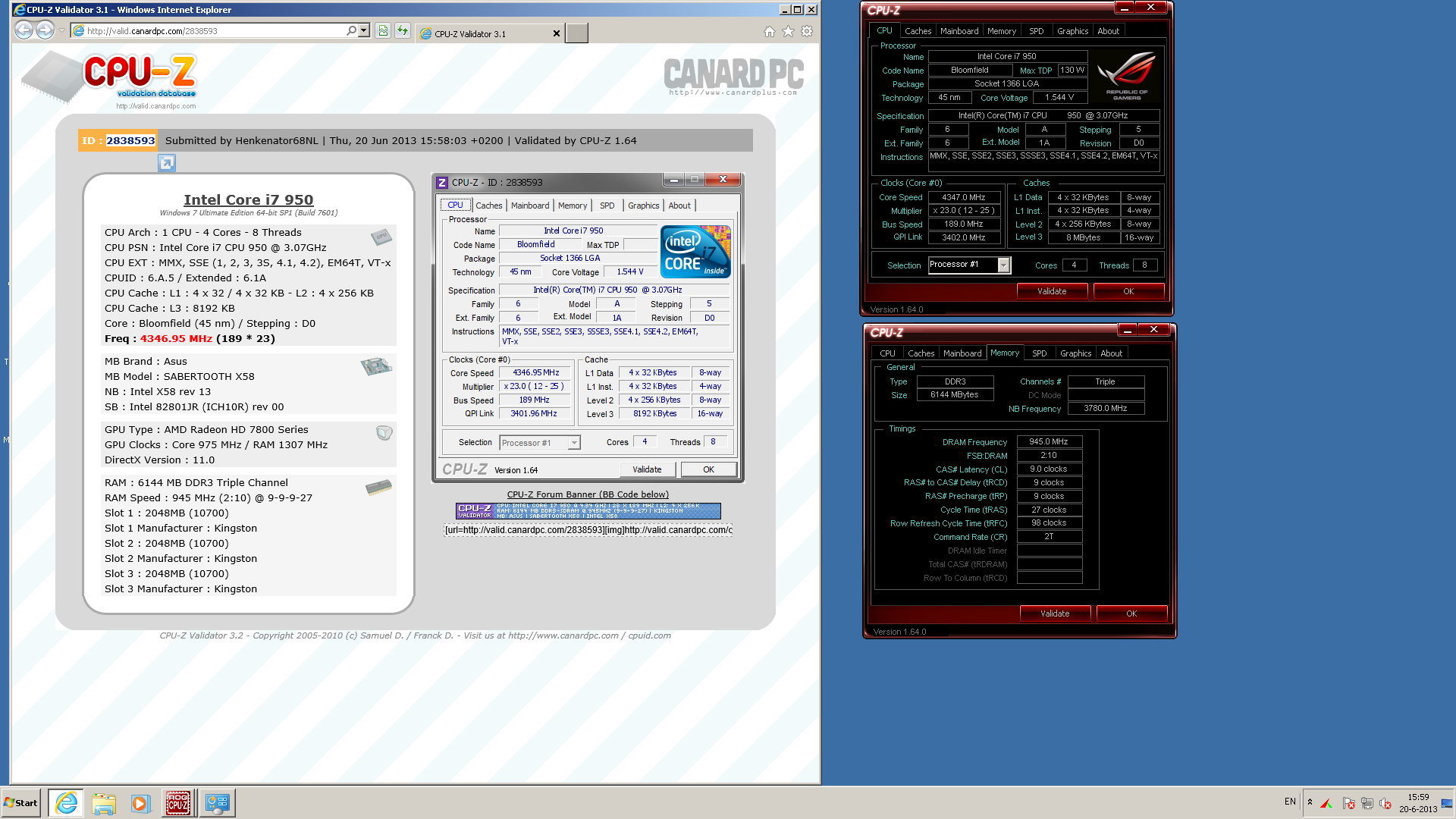Close the CPU-Z Validator 3.1 browser tab

click(x=557, y=33)
